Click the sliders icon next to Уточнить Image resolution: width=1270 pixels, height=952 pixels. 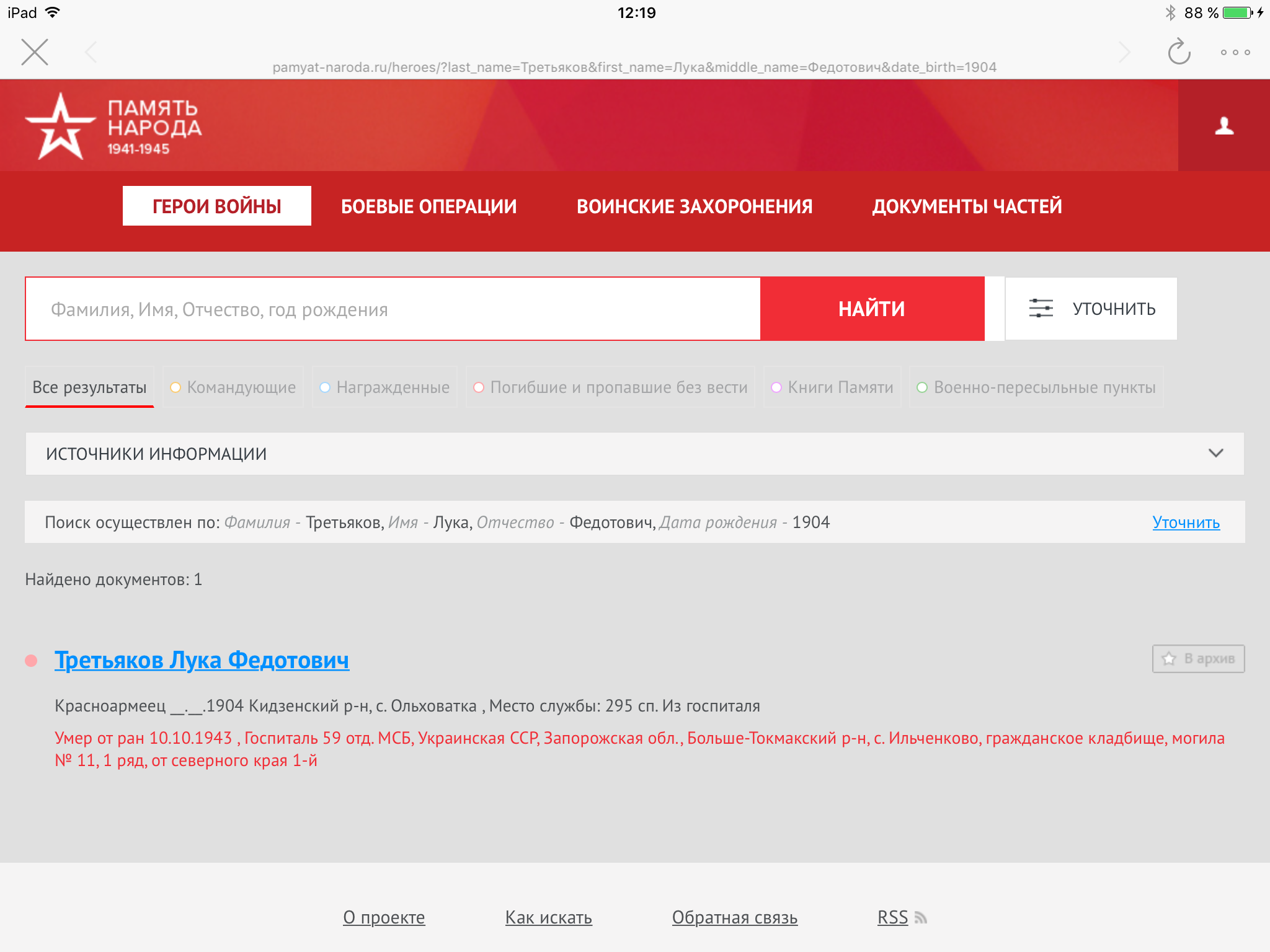click(x=1041, y=308)
